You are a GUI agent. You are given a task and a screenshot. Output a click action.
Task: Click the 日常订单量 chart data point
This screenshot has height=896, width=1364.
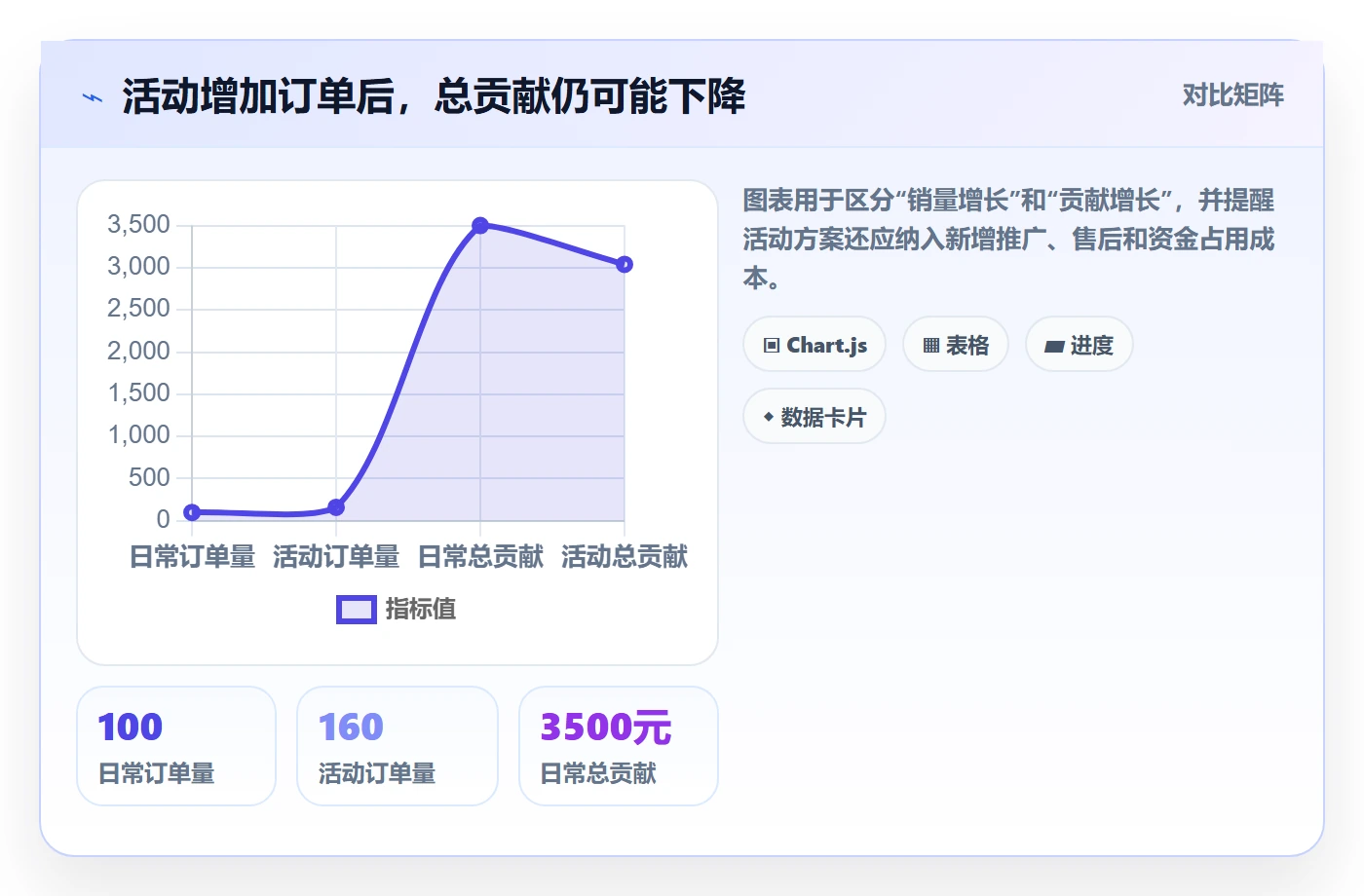192,512
